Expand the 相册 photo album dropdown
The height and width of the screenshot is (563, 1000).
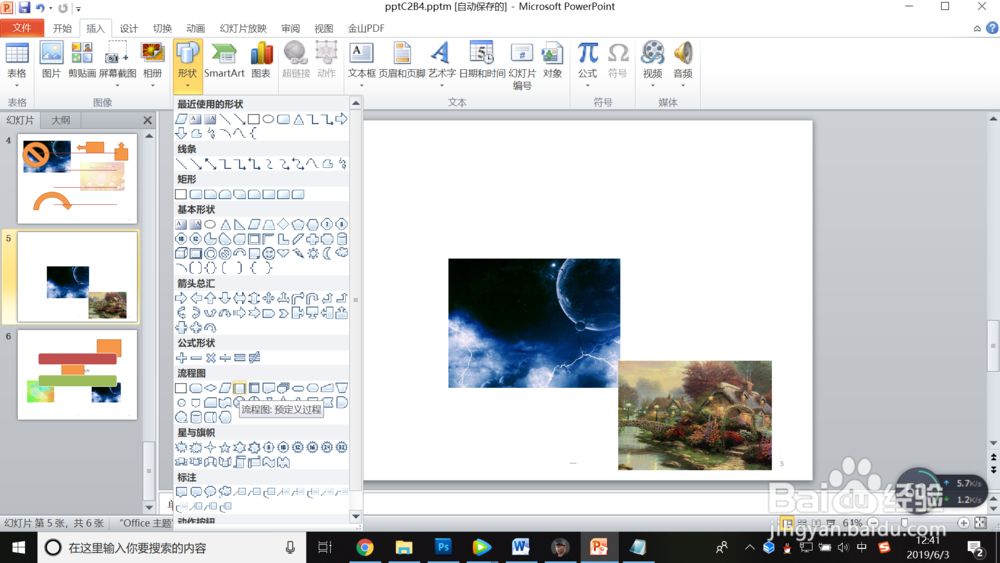coord(152,85)
